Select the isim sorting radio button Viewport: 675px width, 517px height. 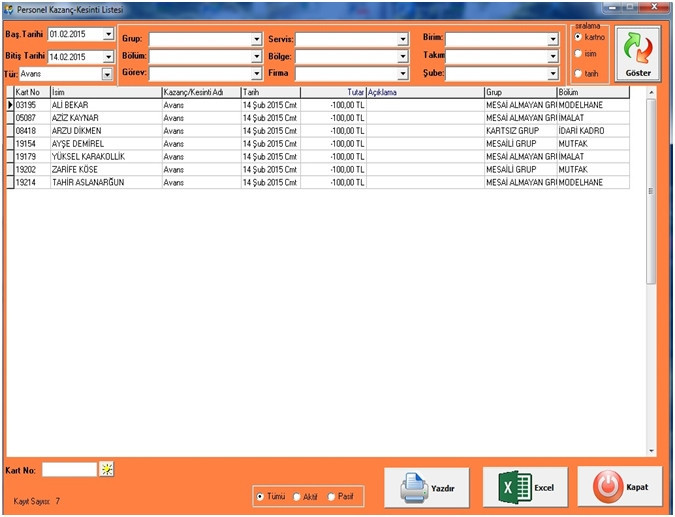click(578, 54)
